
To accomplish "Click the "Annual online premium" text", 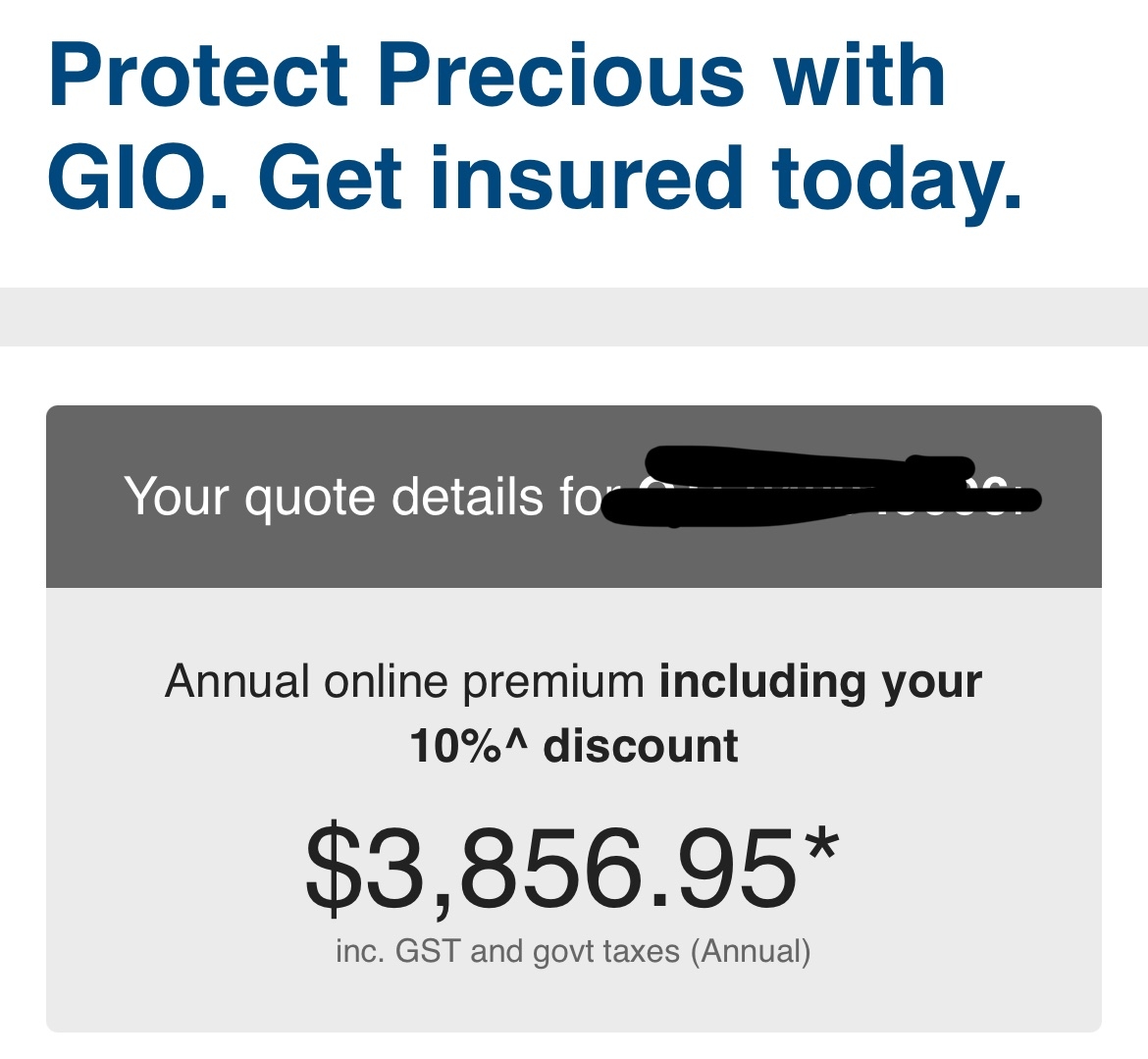I will click(x=404, y=681).
